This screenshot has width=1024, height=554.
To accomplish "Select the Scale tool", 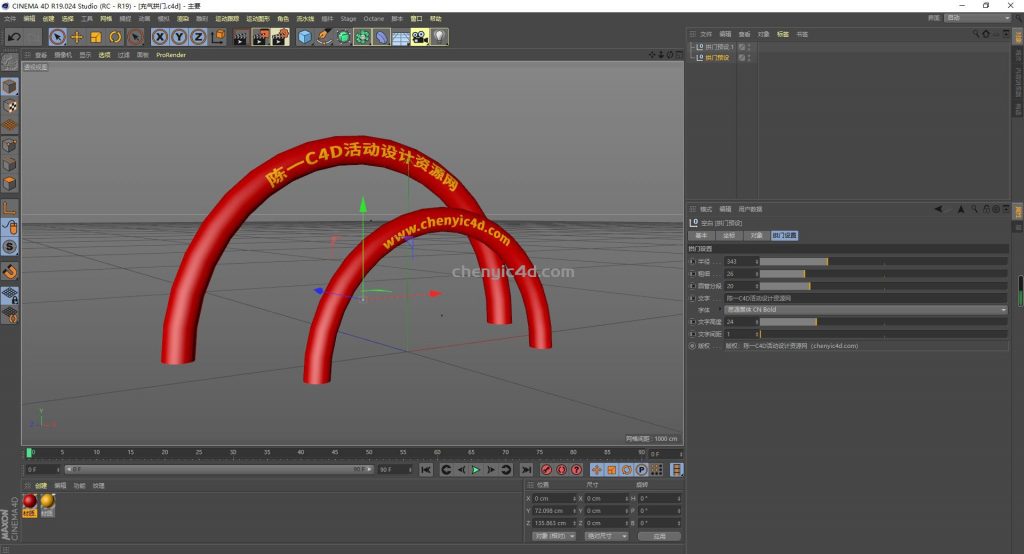I will [x=96, y=37].
